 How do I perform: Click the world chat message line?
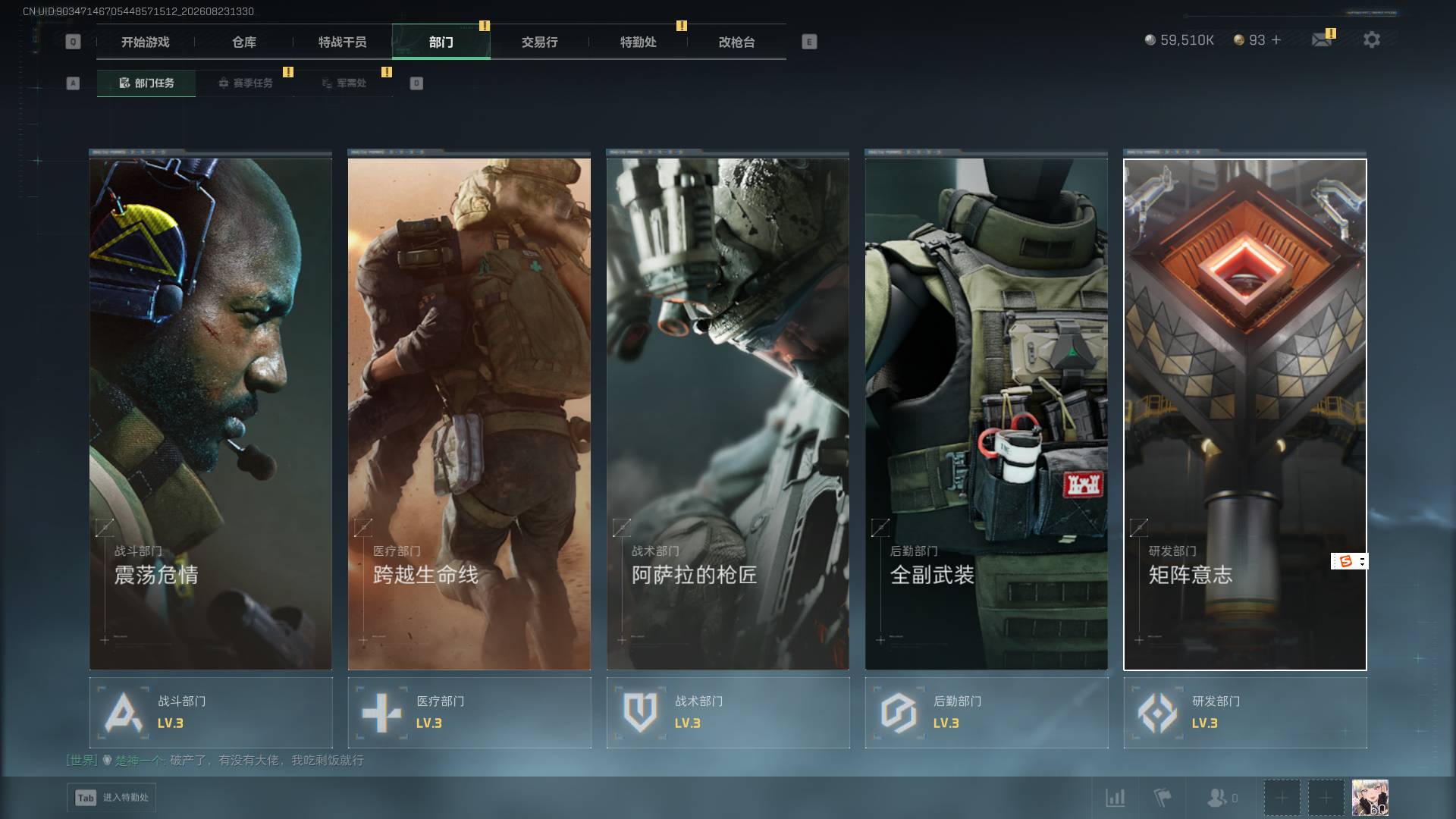215,760
